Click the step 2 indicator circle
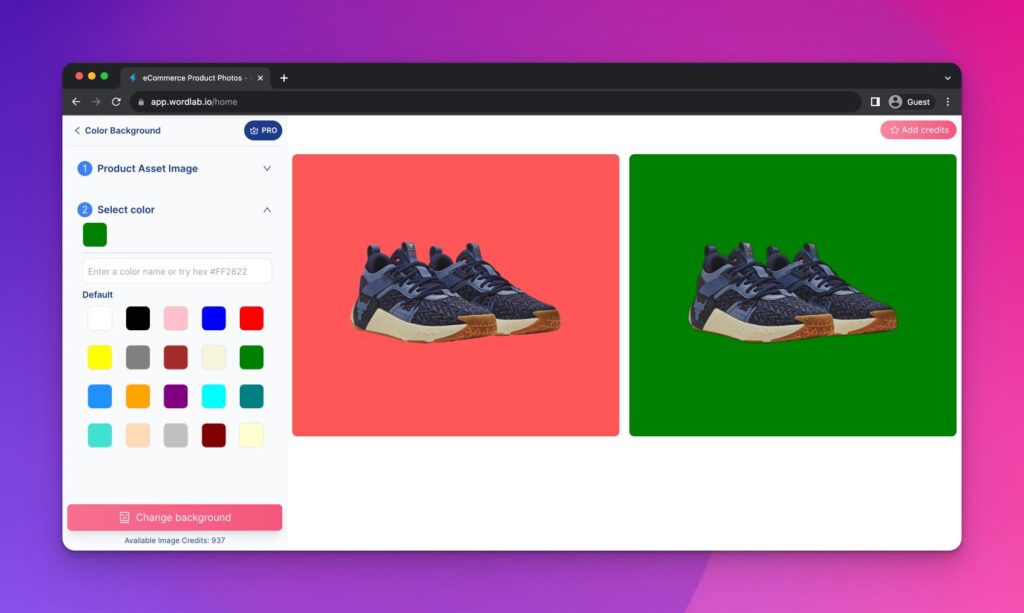Screen dimensions: 1024x613 85,210
